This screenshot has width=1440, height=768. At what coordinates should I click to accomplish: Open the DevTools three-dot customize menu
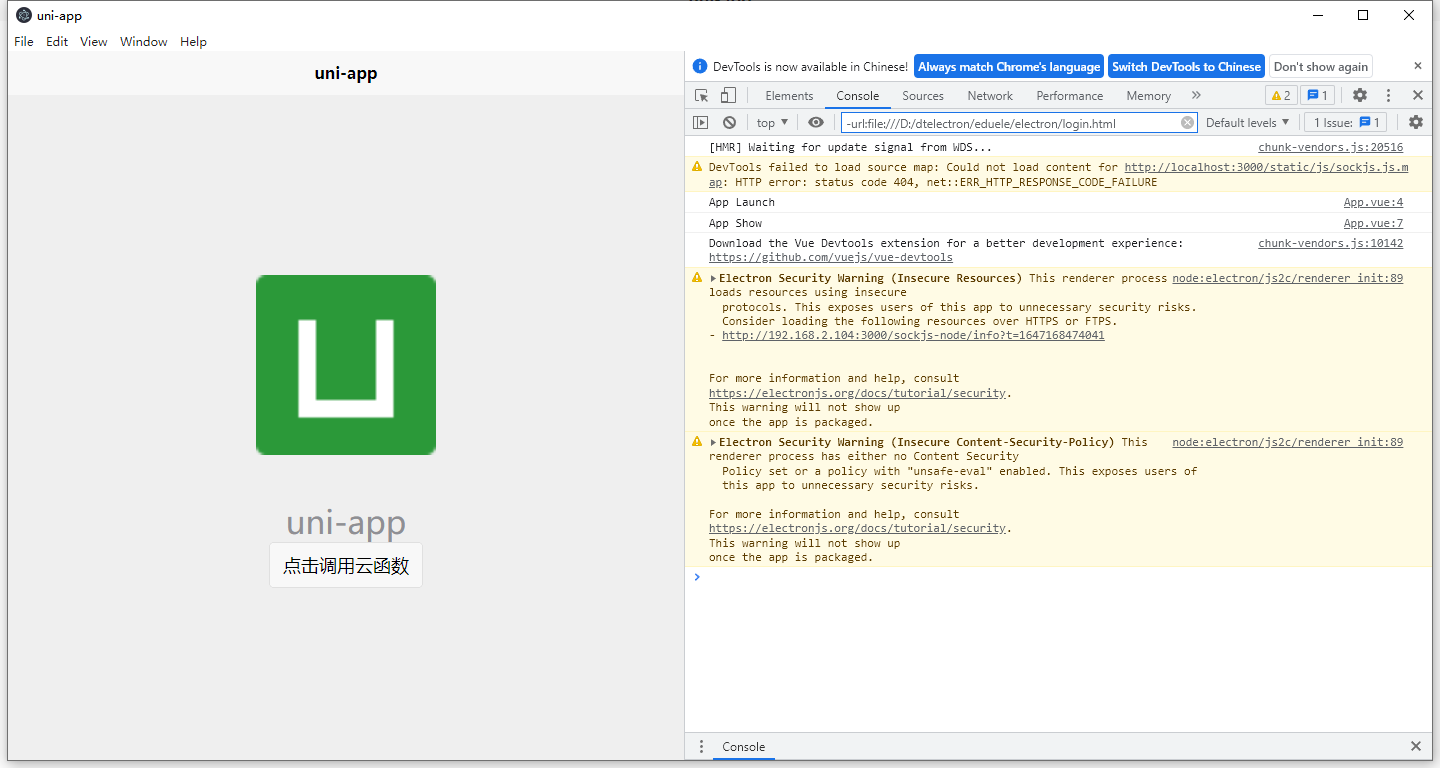click(x=1388, y=96)
